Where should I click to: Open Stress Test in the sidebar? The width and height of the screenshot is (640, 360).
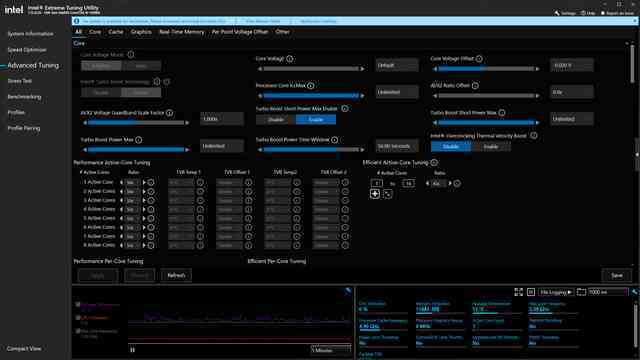20,81
